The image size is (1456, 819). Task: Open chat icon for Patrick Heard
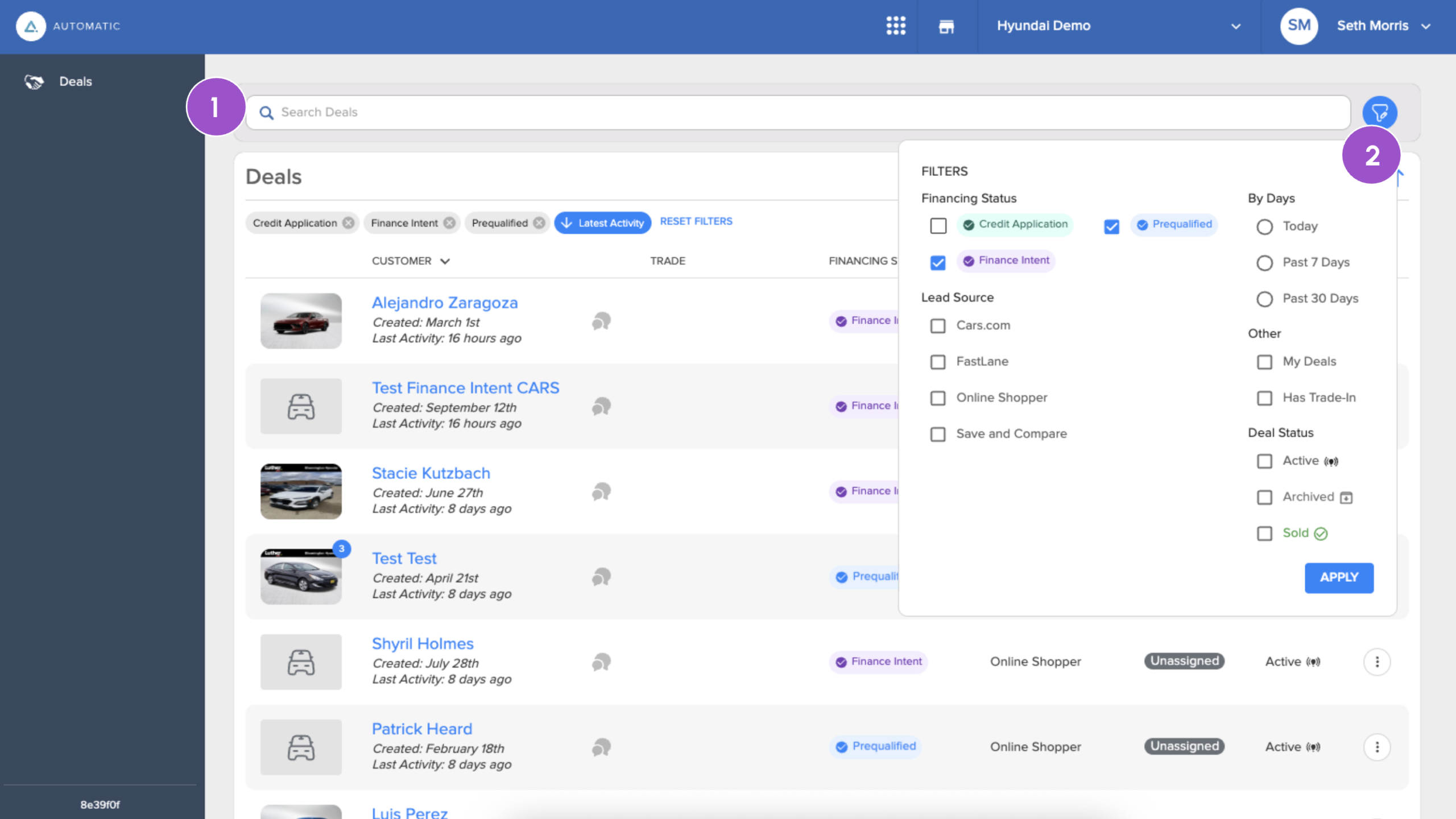(601, 747)
